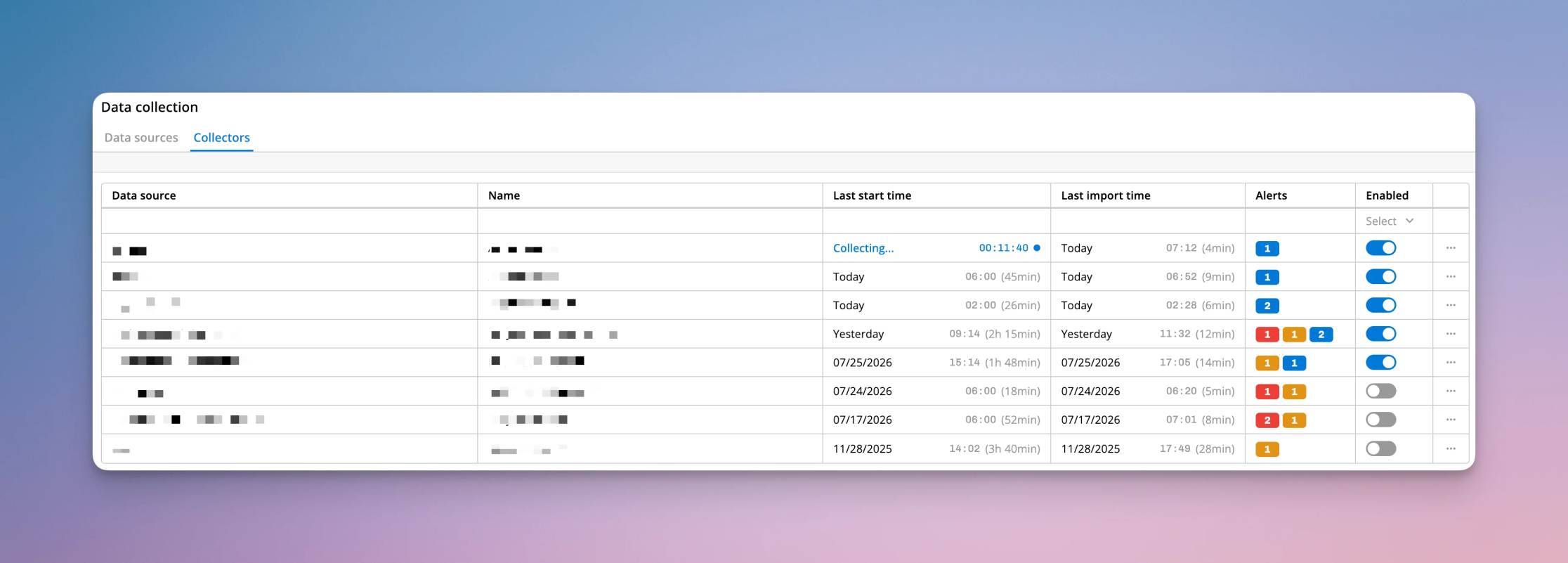Disable the collector started 07/25/2026
Screen dimensions: 1568x563
1381,363
